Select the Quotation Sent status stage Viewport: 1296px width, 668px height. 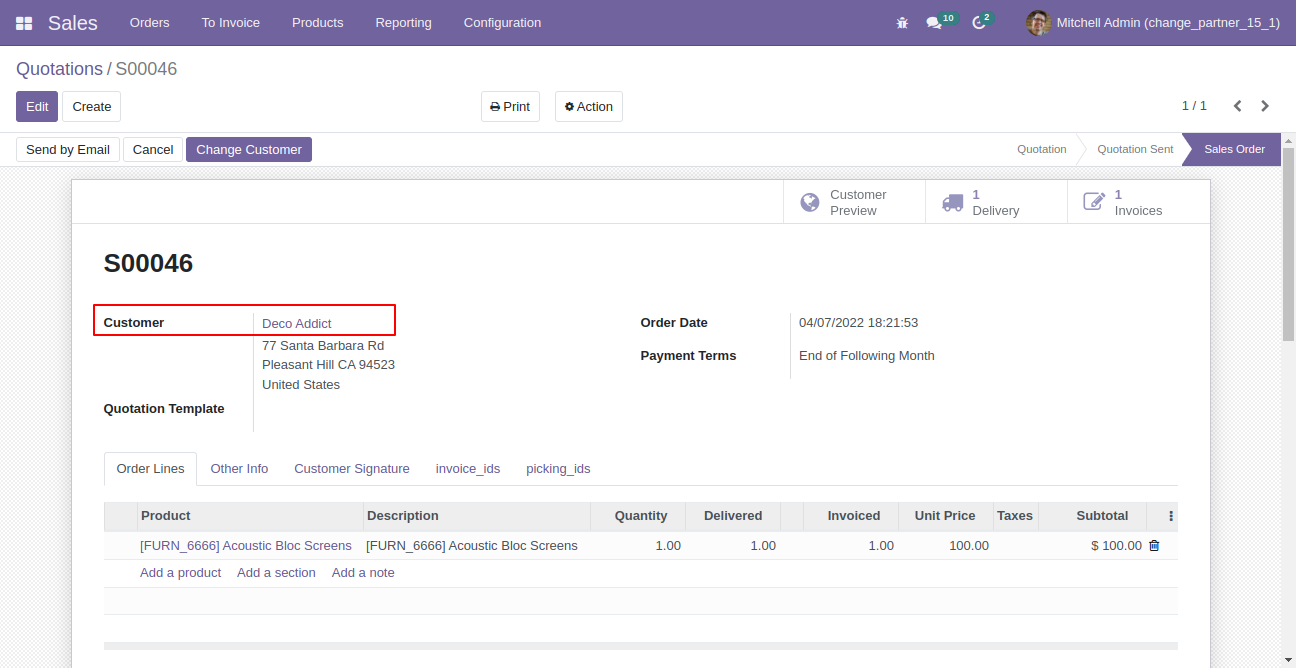pyautogui.click(x=1135, y=149)
